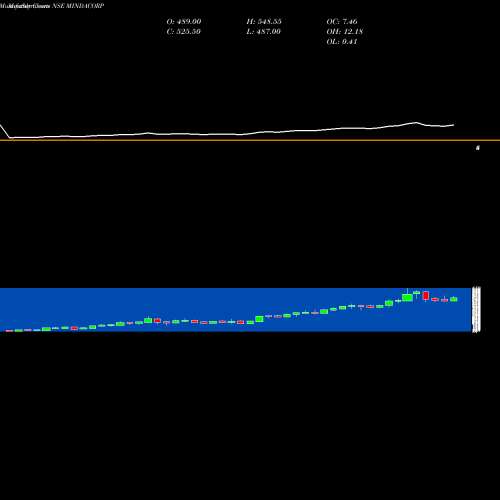
Task: Click the tallest red candlestick near the price peak
Action: pos(426,295)
